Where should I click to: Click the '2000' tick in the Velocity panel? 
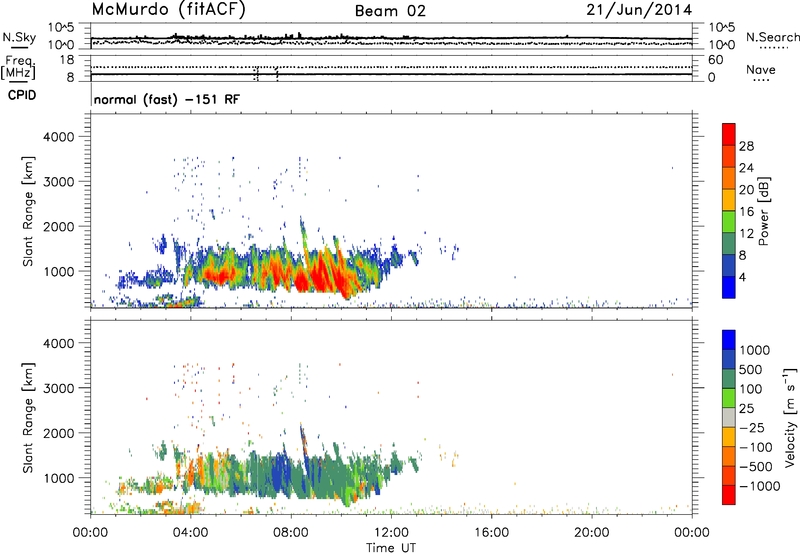[59, 433]
